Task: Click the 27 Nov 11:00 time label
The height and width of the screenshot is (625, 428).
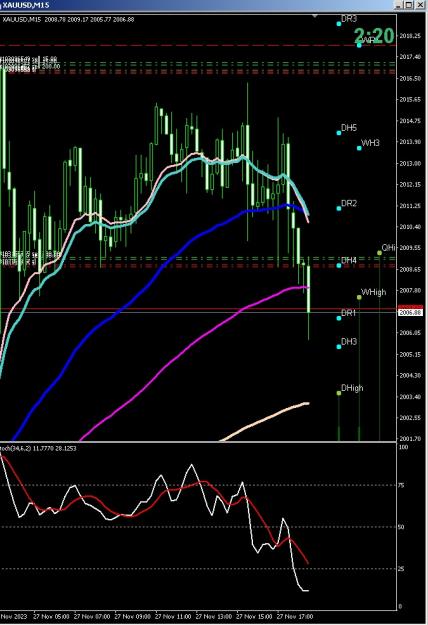Action: (173, 616)
